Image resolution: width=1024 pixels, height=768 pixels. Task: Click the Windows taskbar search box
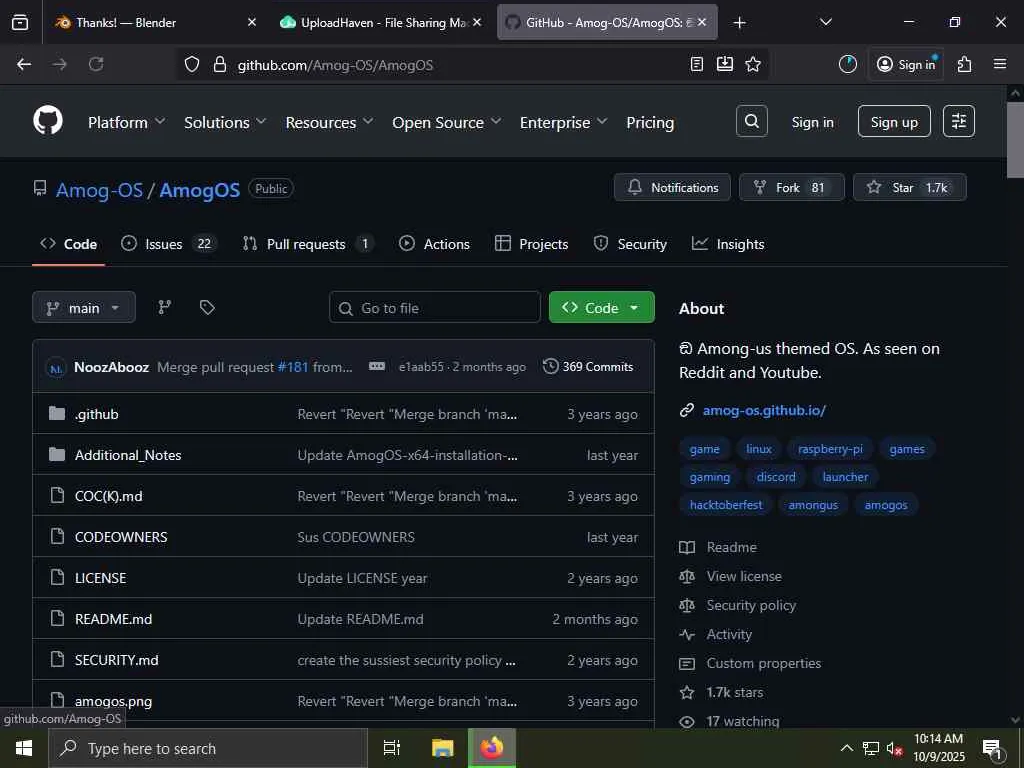pos(208,748)
